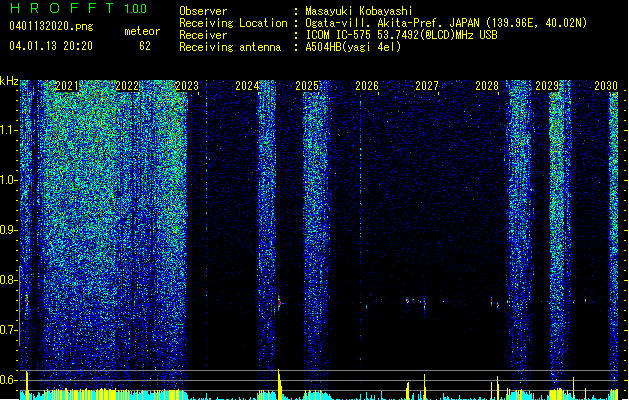The width and height of the screenshot is (629, 400).
Task: Click the 2029 time marker
Action: [547, 86]
